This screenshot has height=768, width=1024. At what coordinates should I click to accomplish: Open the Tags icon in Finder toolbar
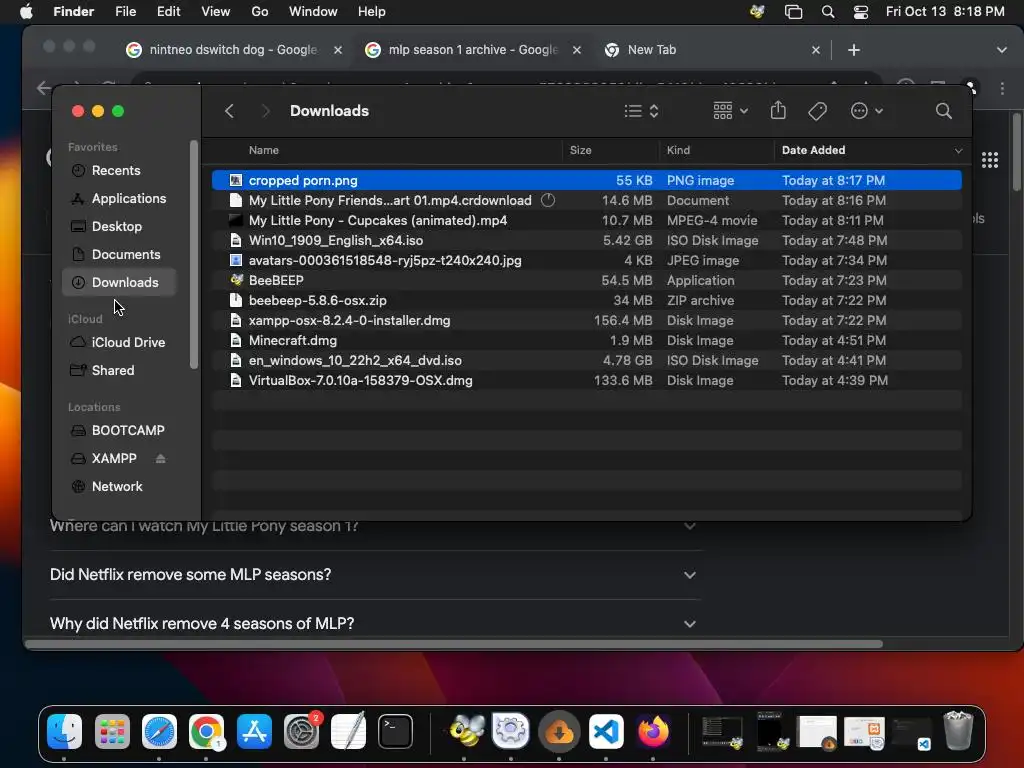tap(817, 111)
